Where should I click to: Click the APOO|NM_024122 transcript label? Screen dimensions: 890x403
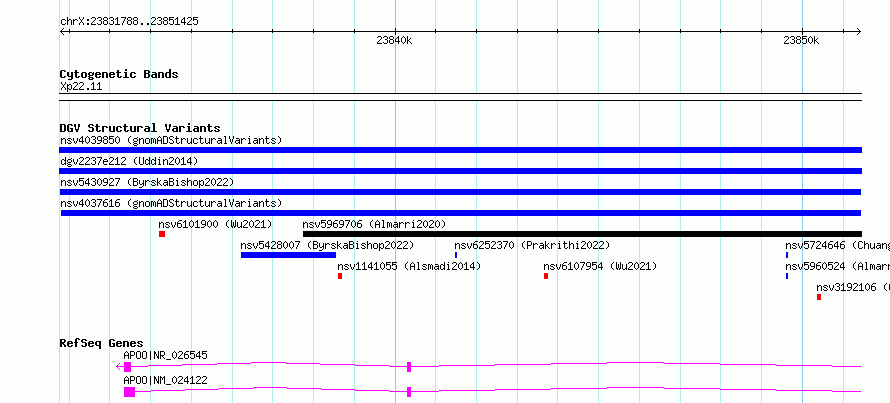click(x=165, y=380)
